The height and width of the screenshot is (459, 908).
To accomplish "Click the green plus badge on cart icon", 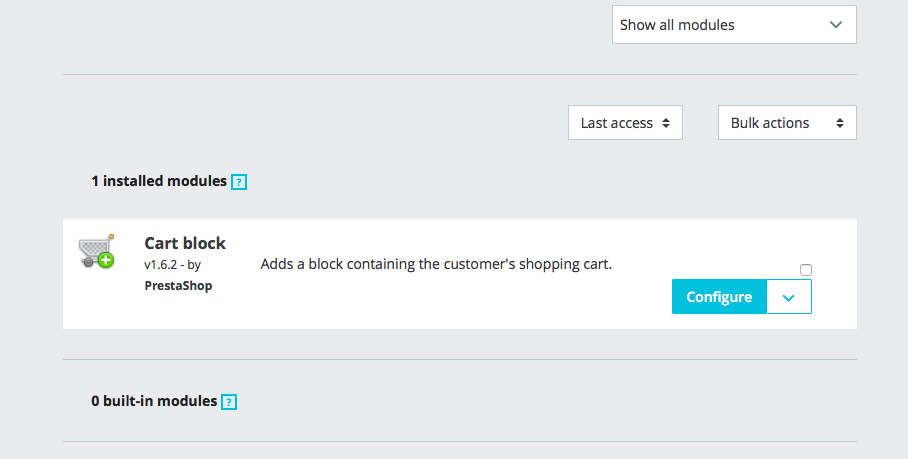I will tap(105, 261).
